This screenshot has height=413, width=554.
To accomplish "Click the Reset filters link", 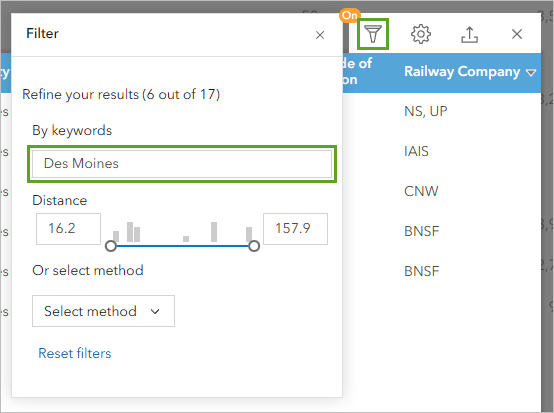I will click(75, 353).
